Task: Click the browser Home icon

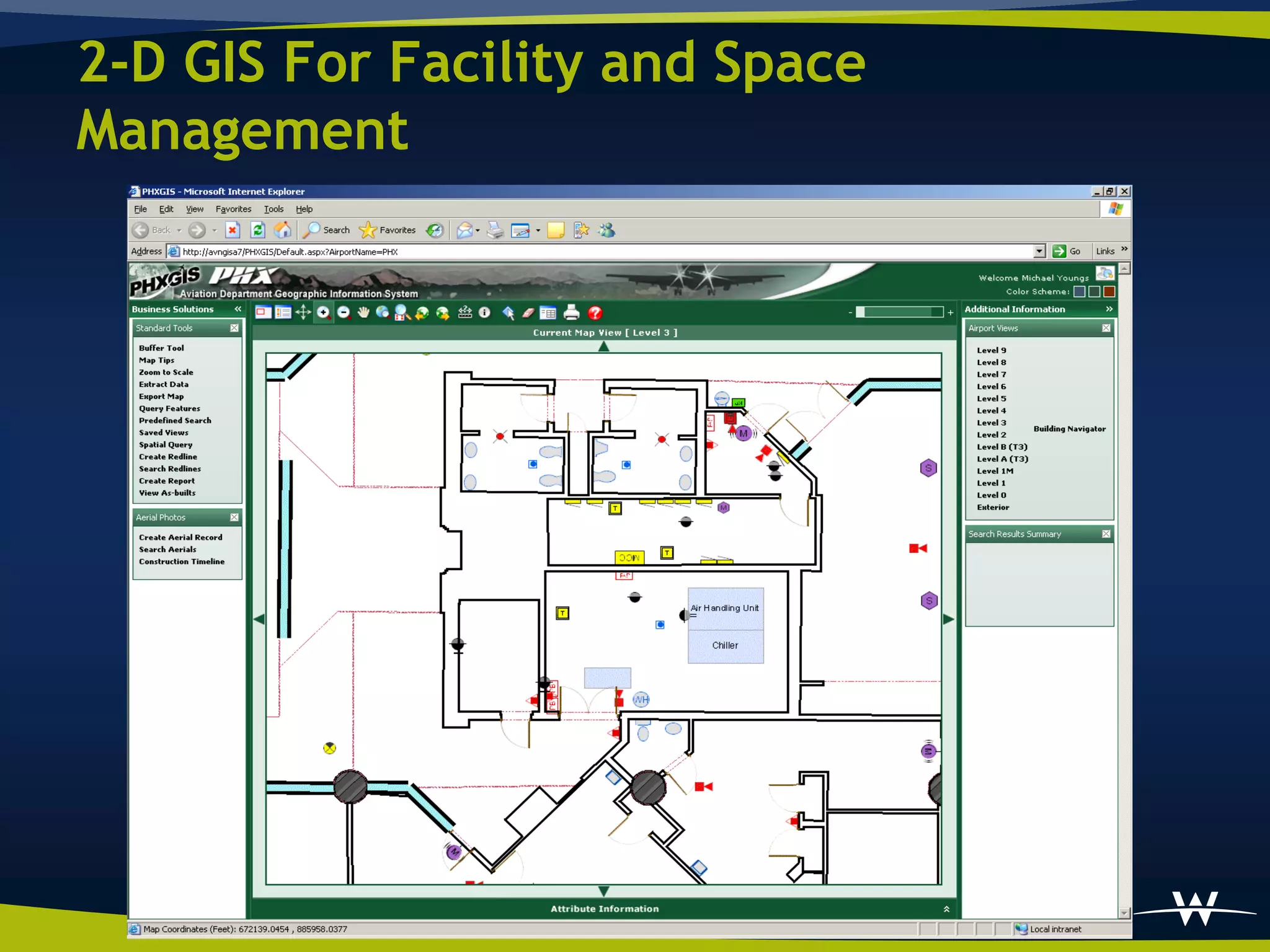Action: click(x=283, y=230)
